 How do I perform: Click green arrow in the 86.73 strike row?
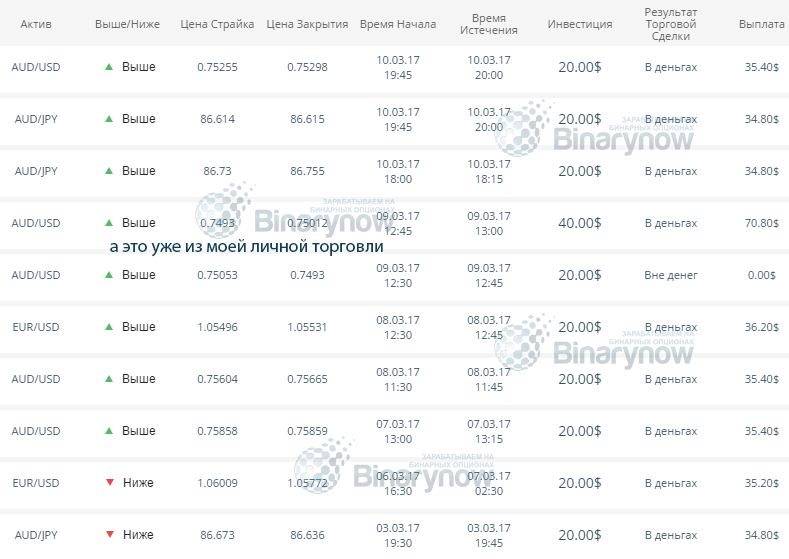coord(110,171)
